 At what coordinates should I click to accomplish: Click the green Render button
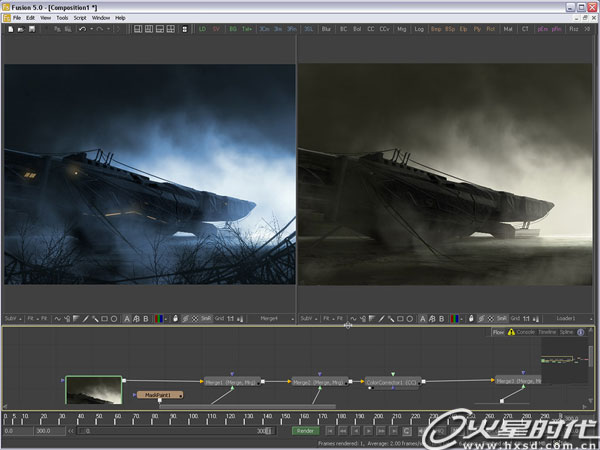coord(305,431)
